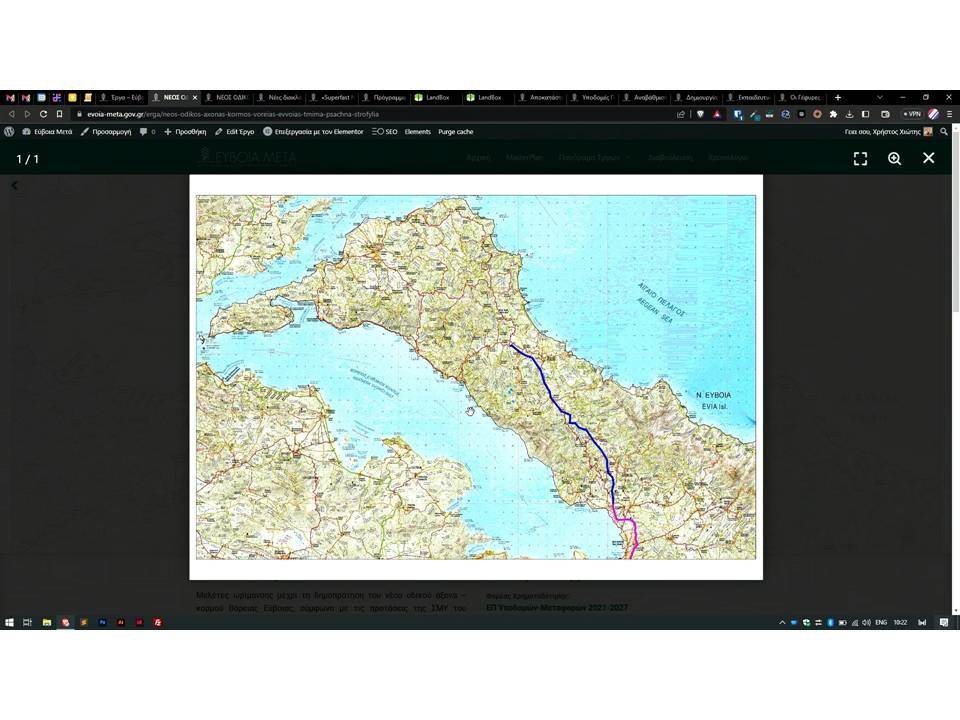Close the active ΝΕΟΣ ΟΔ tab
This screenshot has width=960, height=720.
coord(195,97)
